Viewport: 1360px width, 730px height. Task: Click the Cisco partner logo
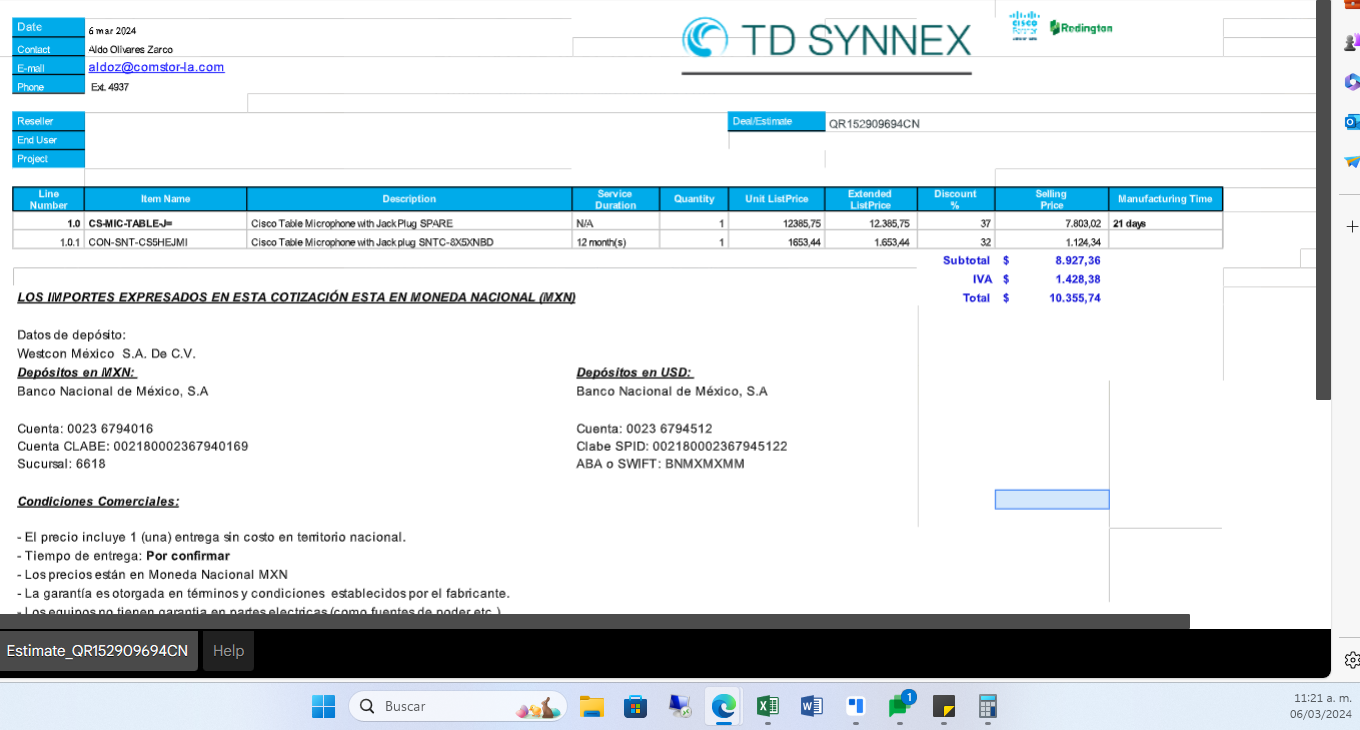(x=1025, y=25)
